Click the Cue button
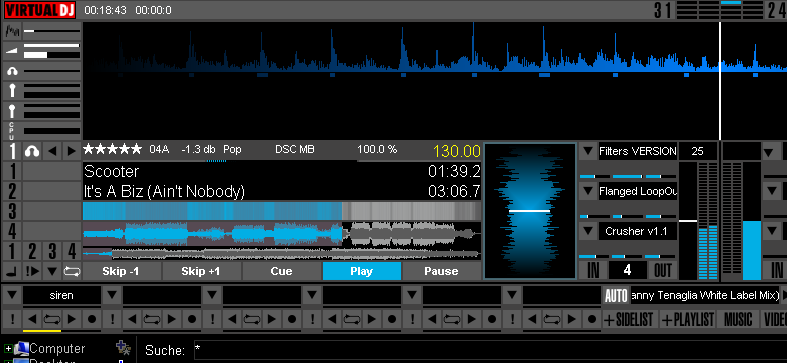Image resolution: width=787 pixels, height=363 pixels. tap(281, 271)
